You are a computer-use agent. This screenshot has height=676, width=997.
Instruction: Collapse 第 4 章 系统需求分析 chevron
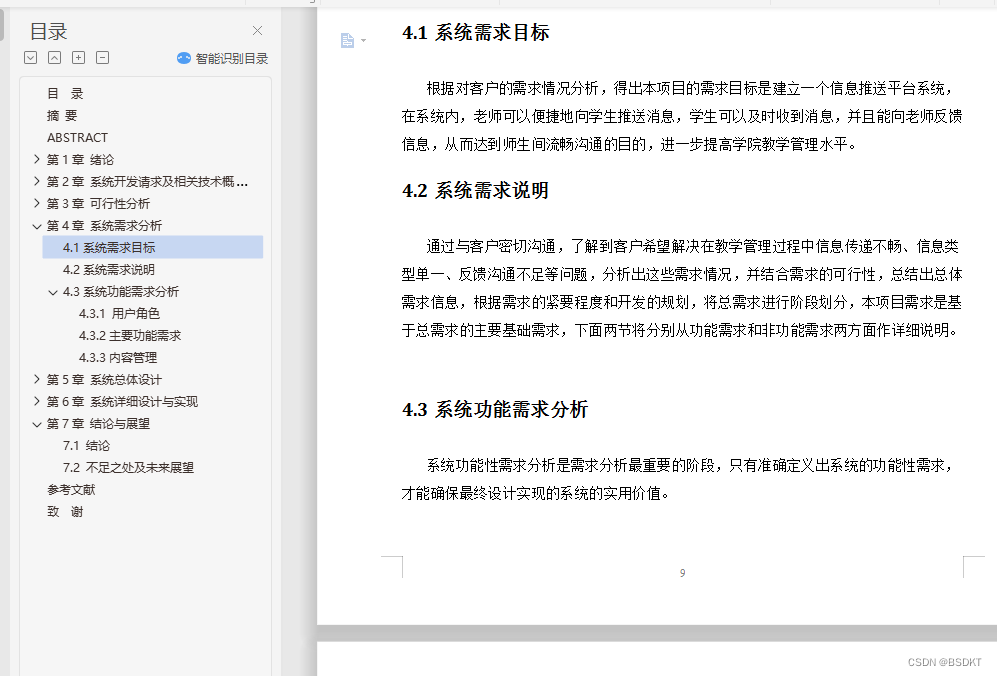tap(37, 226)
